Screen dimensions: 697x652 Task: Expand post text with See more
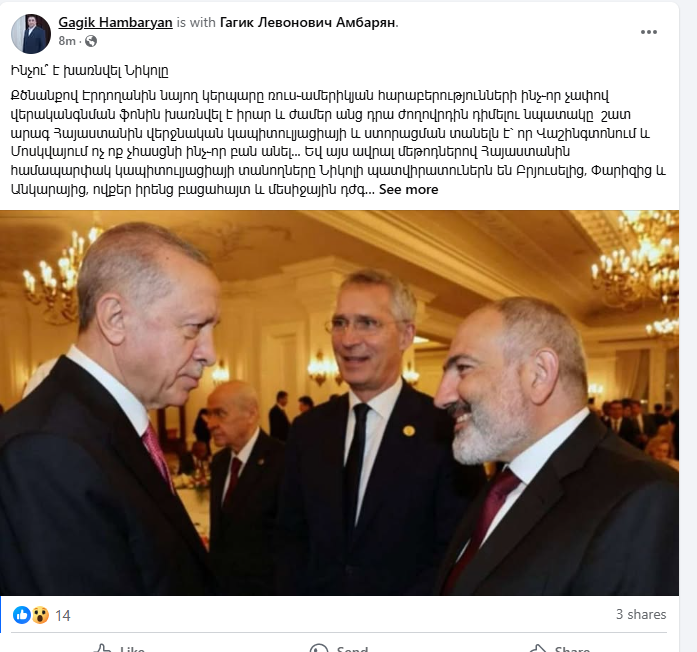pyautogui.click(x=408, y=189)
